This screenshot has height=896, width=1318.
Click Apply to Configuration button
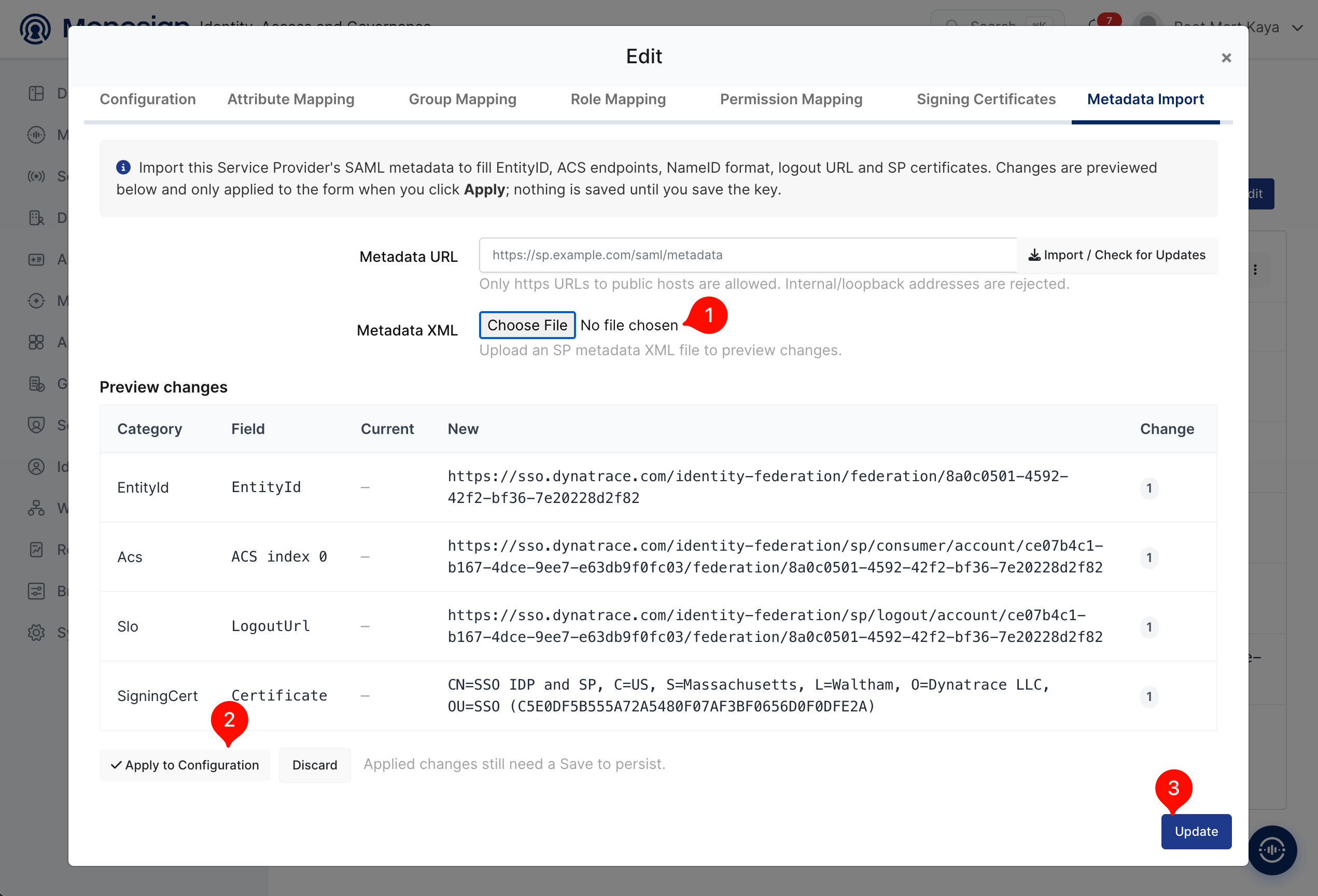tap(184, 765)
